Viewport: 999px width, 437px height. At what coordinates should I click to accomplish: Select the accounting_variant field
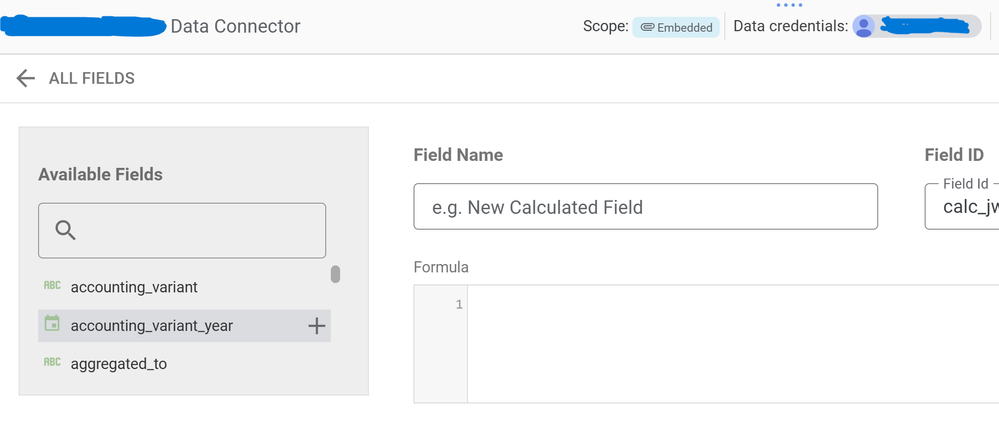134,287
